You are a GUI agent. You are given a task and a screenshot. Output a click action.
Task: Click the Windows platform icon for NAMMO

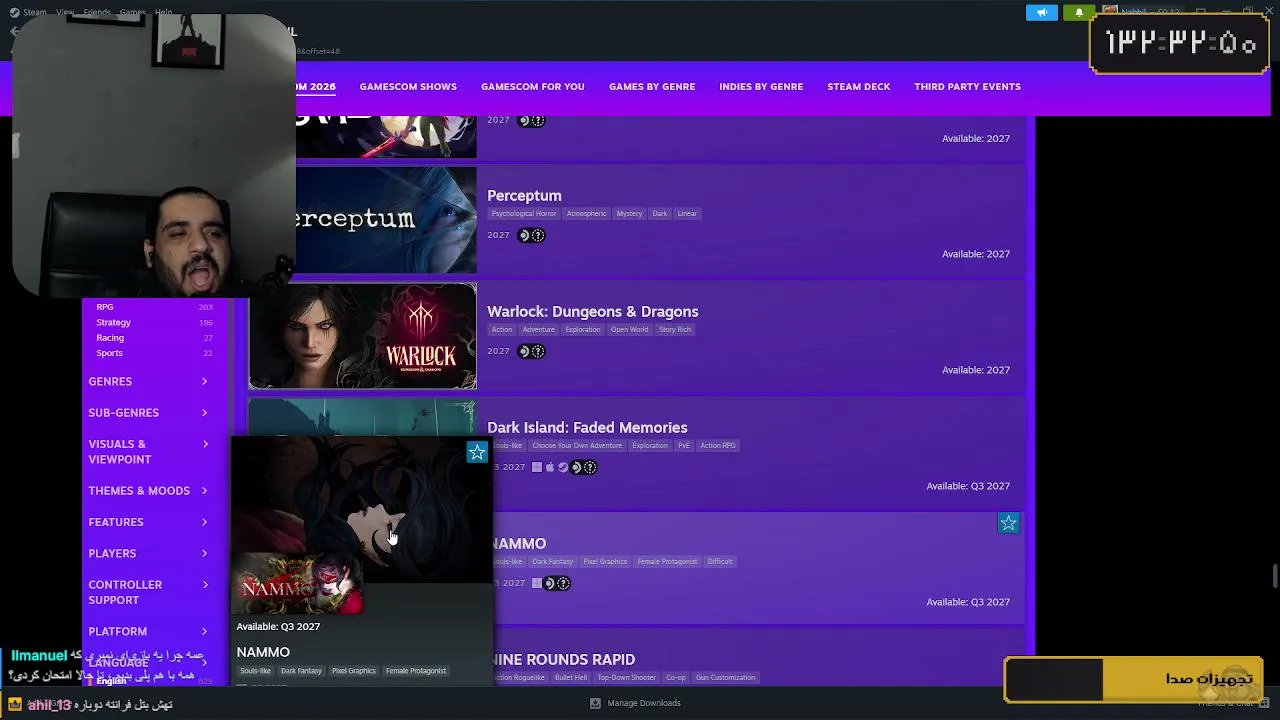coord(537,583)
